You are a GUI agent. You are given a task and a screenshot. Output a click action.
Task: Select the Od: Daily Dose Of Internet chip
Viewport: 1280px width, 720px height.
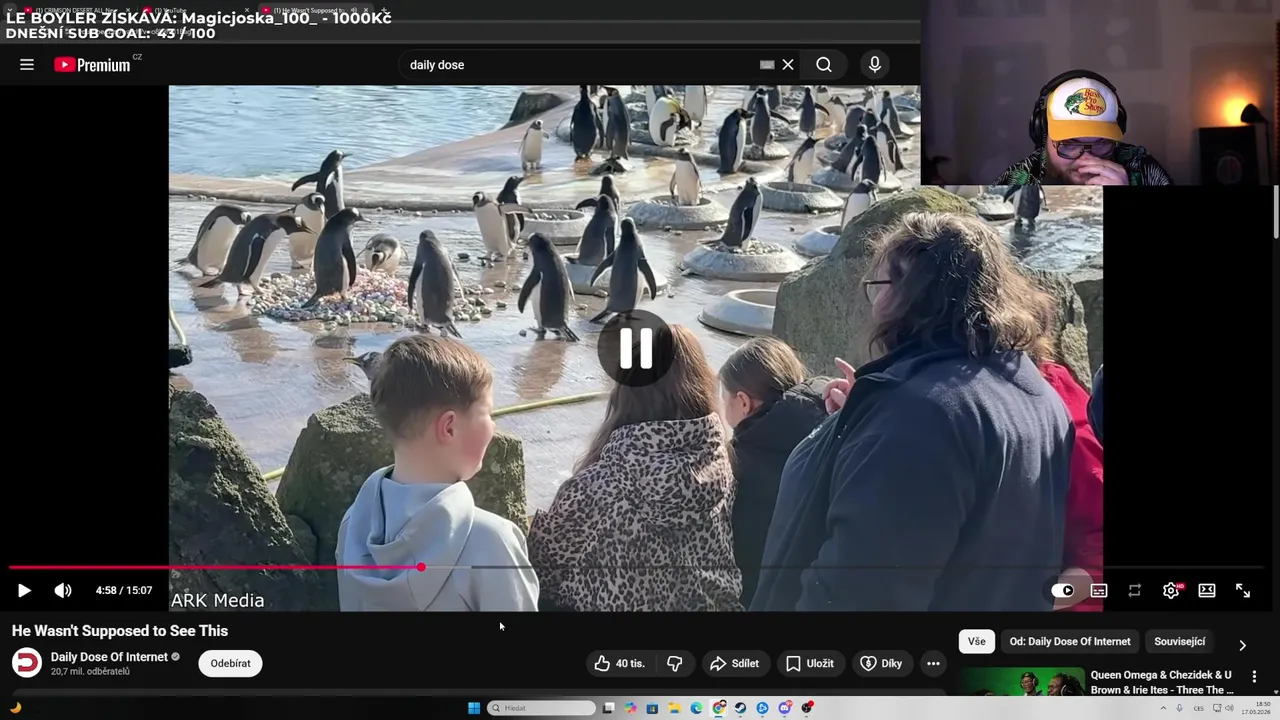(x=1070, y=642)
